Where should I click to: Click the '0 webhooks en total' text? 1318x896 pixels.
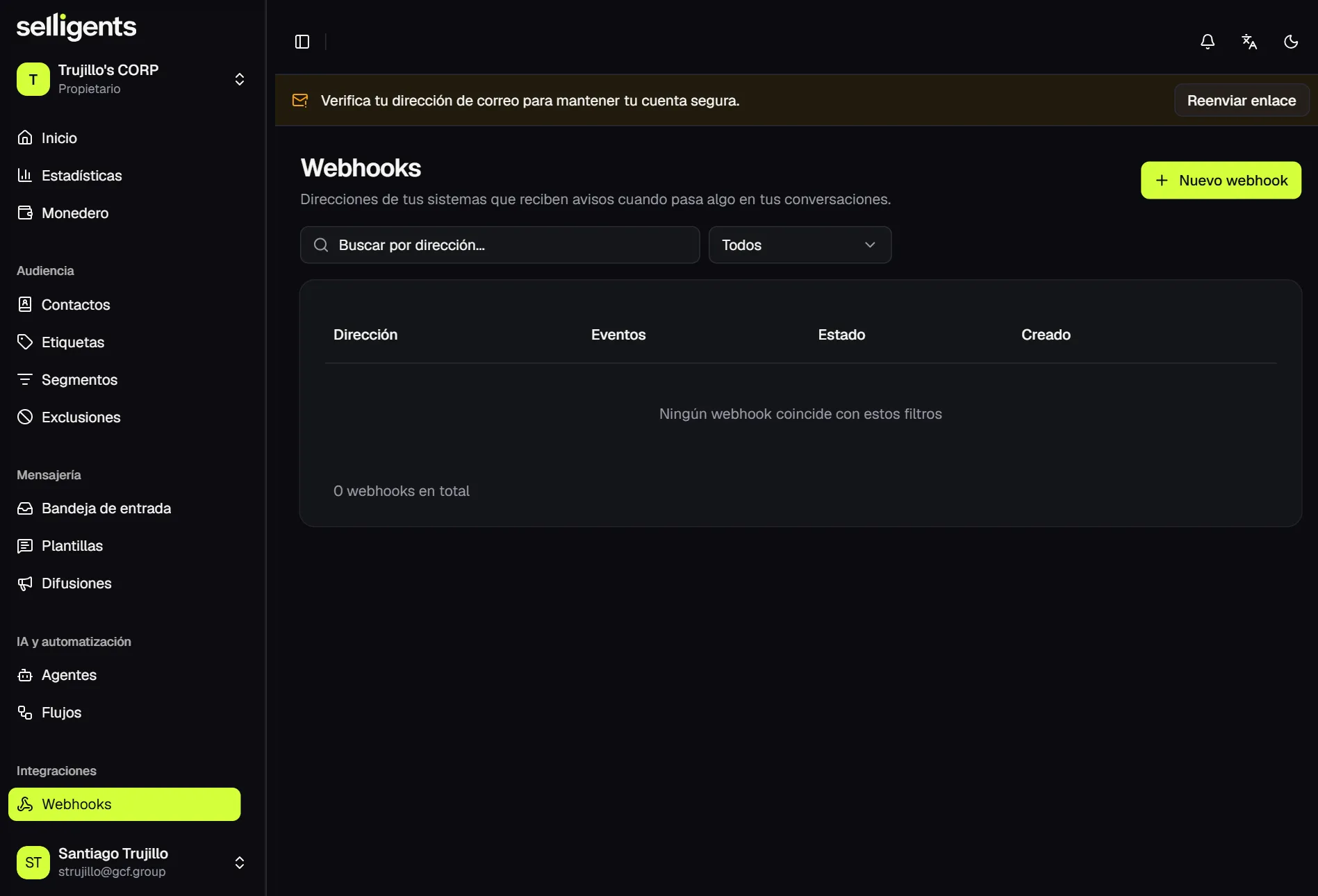(x=402, y=491)
